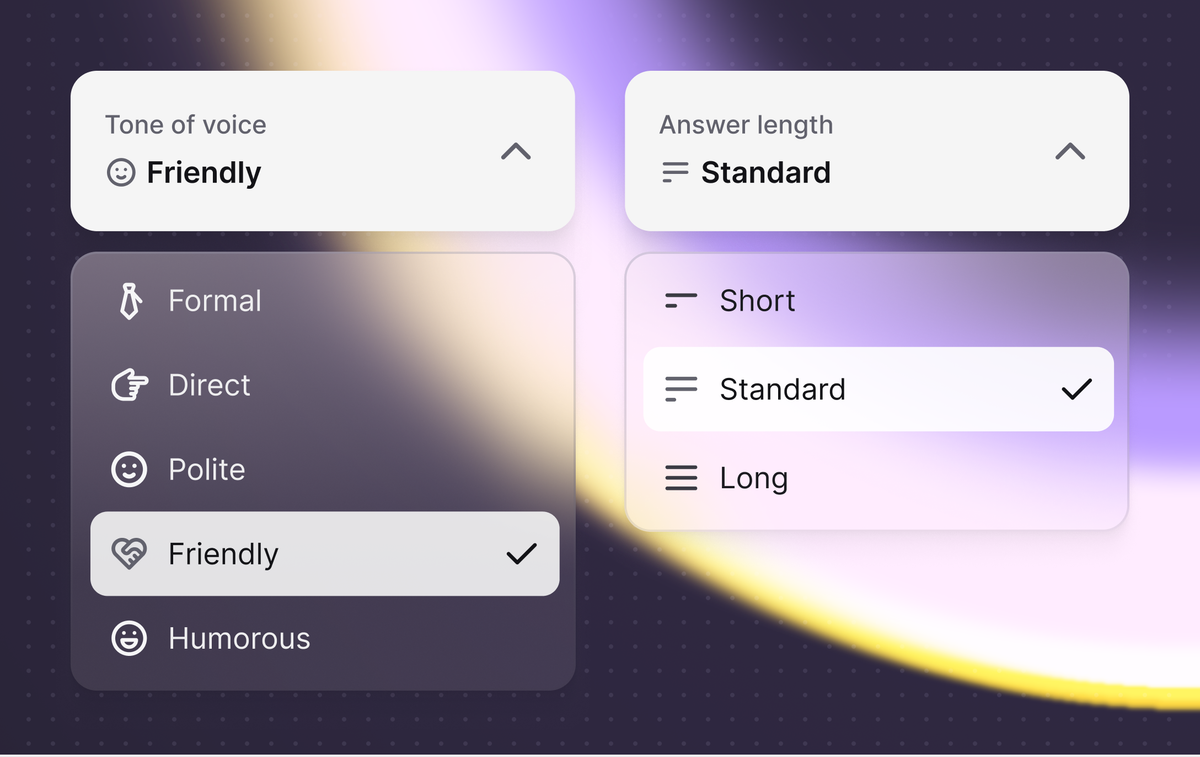Choose the Formal tone of voice

click(215, 300)
